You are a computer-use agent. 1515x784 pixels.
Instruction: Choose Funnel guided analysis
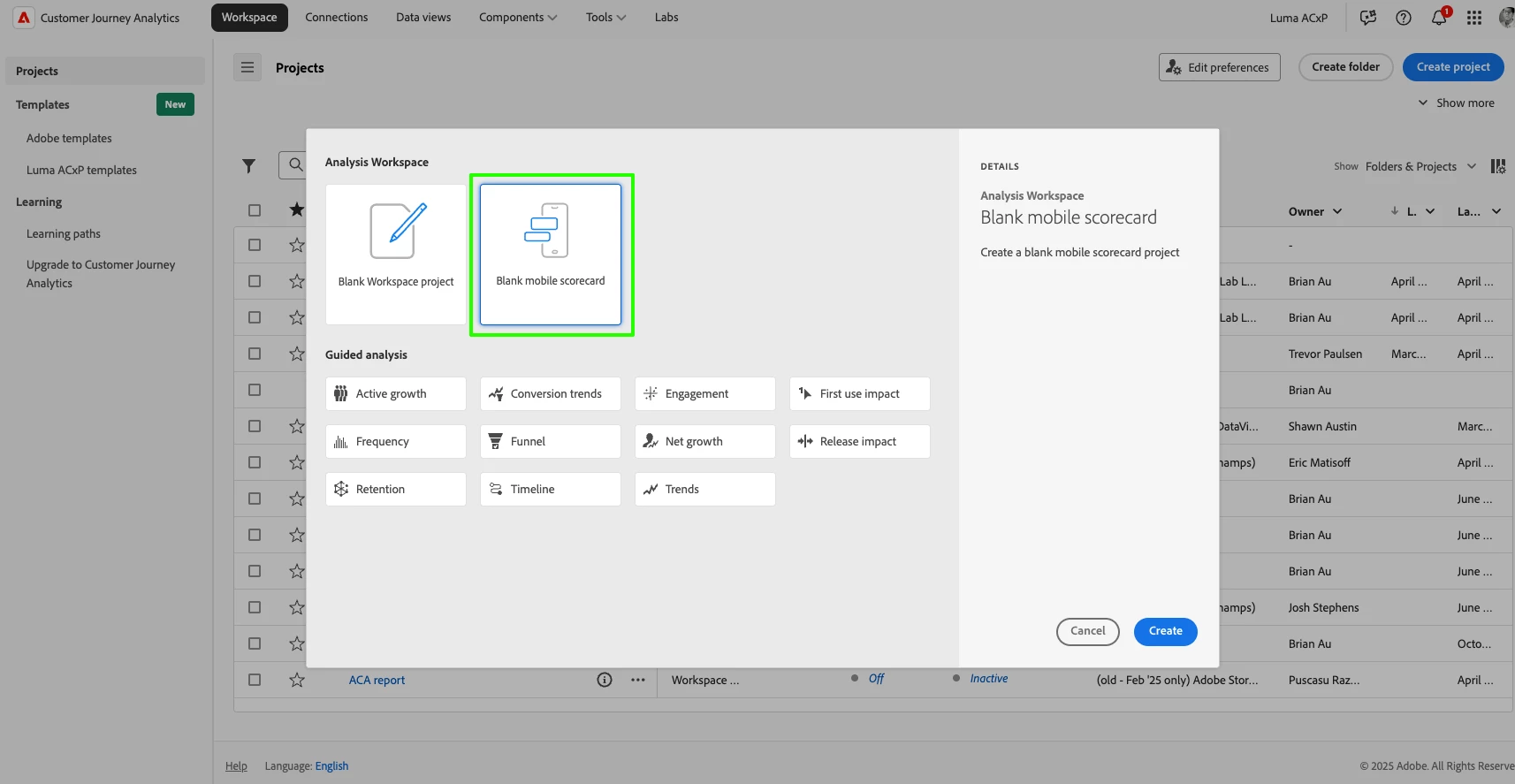coord(551,442)
